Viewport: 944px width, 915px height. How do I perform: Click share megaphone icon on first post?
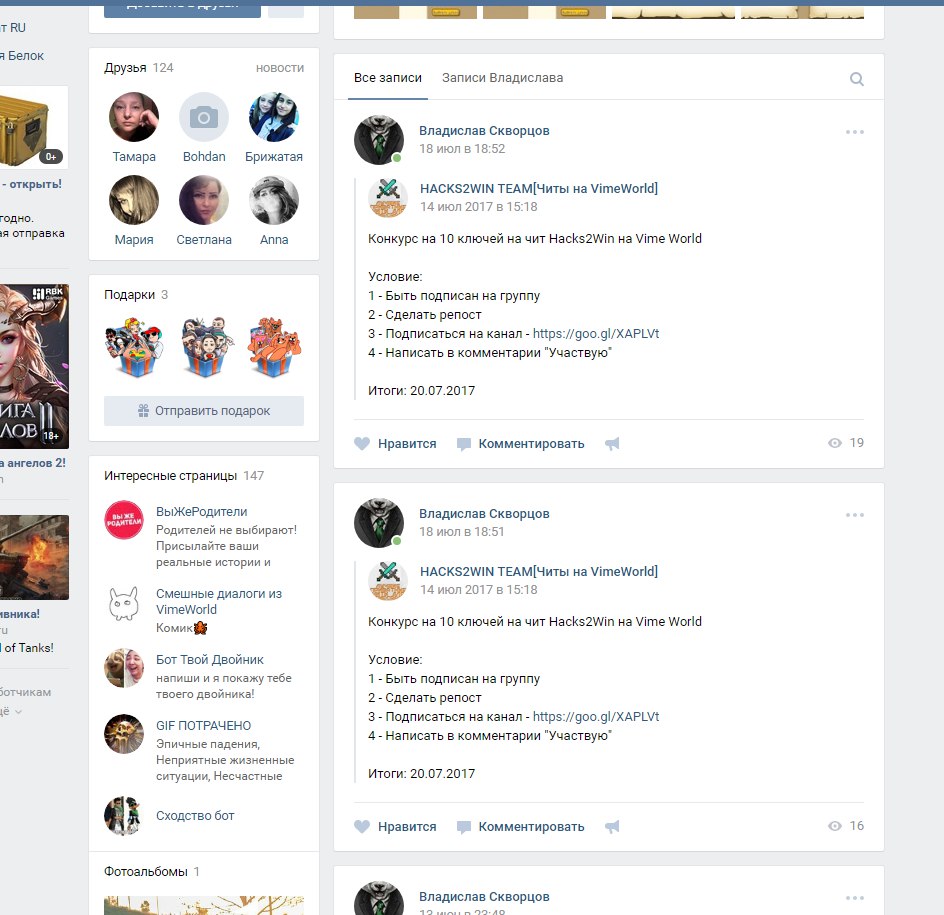click(612, 443)
